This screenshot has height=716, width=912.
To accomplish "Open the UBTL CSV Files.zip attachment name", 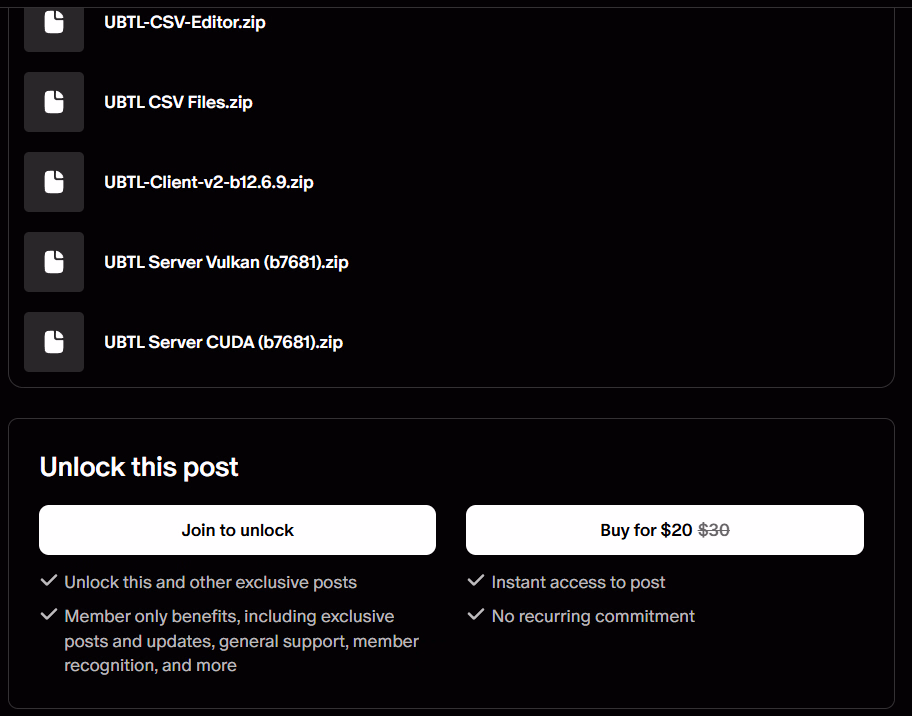I will [x=178, y=102].
